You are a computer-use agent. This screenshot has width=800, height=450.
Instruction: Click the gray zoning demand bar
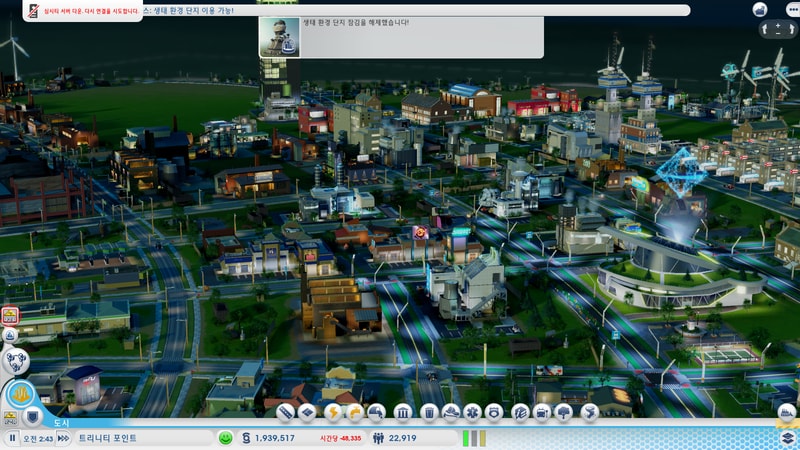click(474, 438)
